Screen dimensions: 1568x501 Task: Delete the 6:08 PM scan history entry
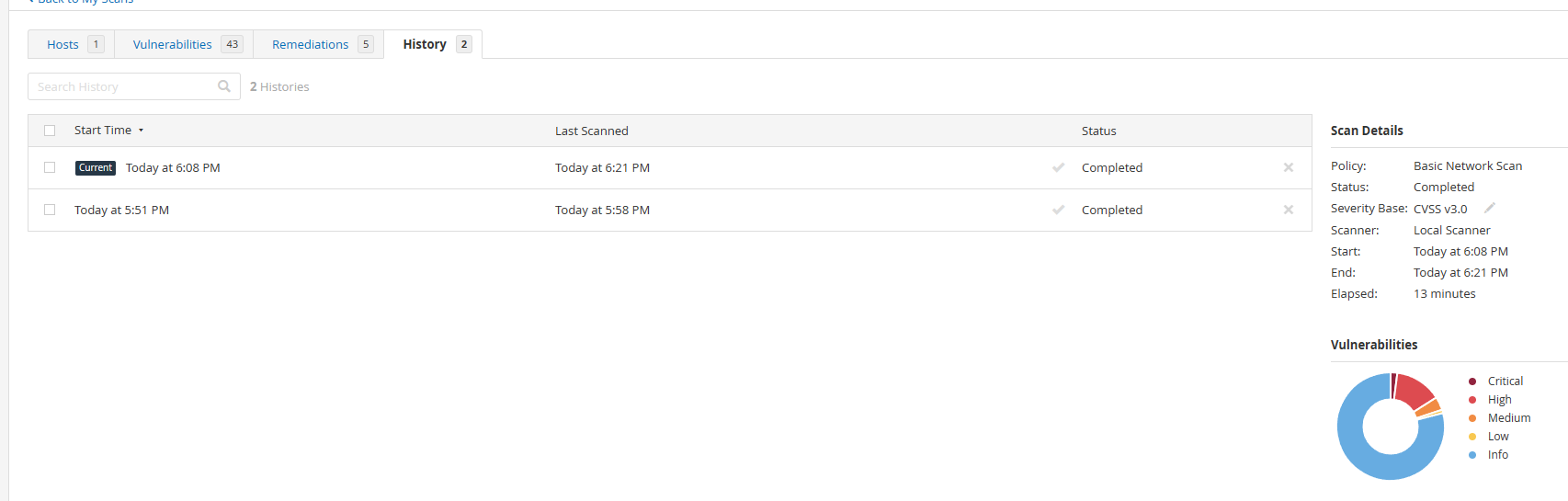click(1289, 167)
